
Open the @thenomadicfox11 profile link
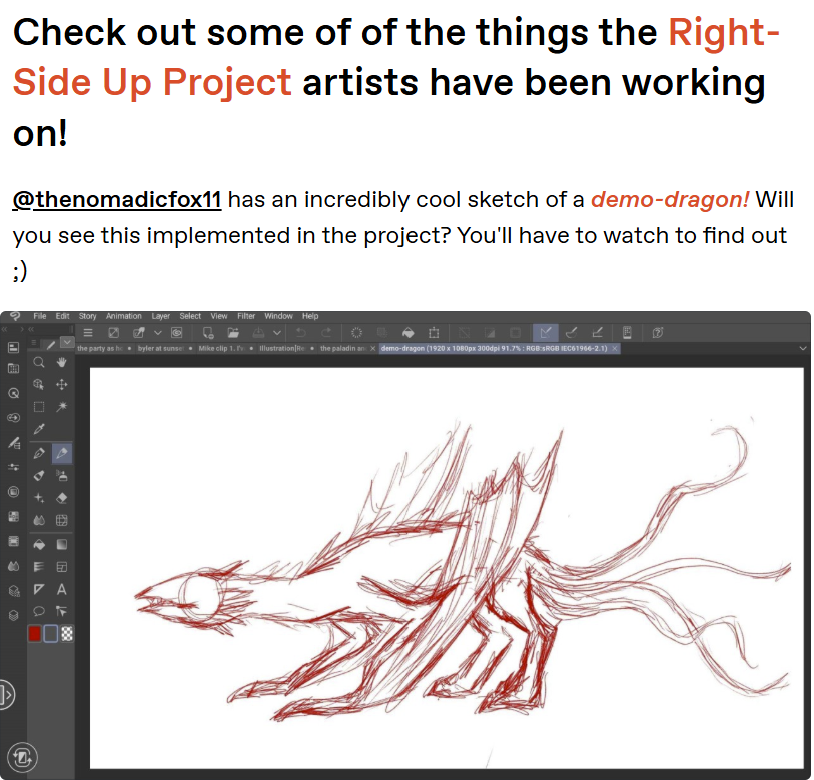coord(116,199)
